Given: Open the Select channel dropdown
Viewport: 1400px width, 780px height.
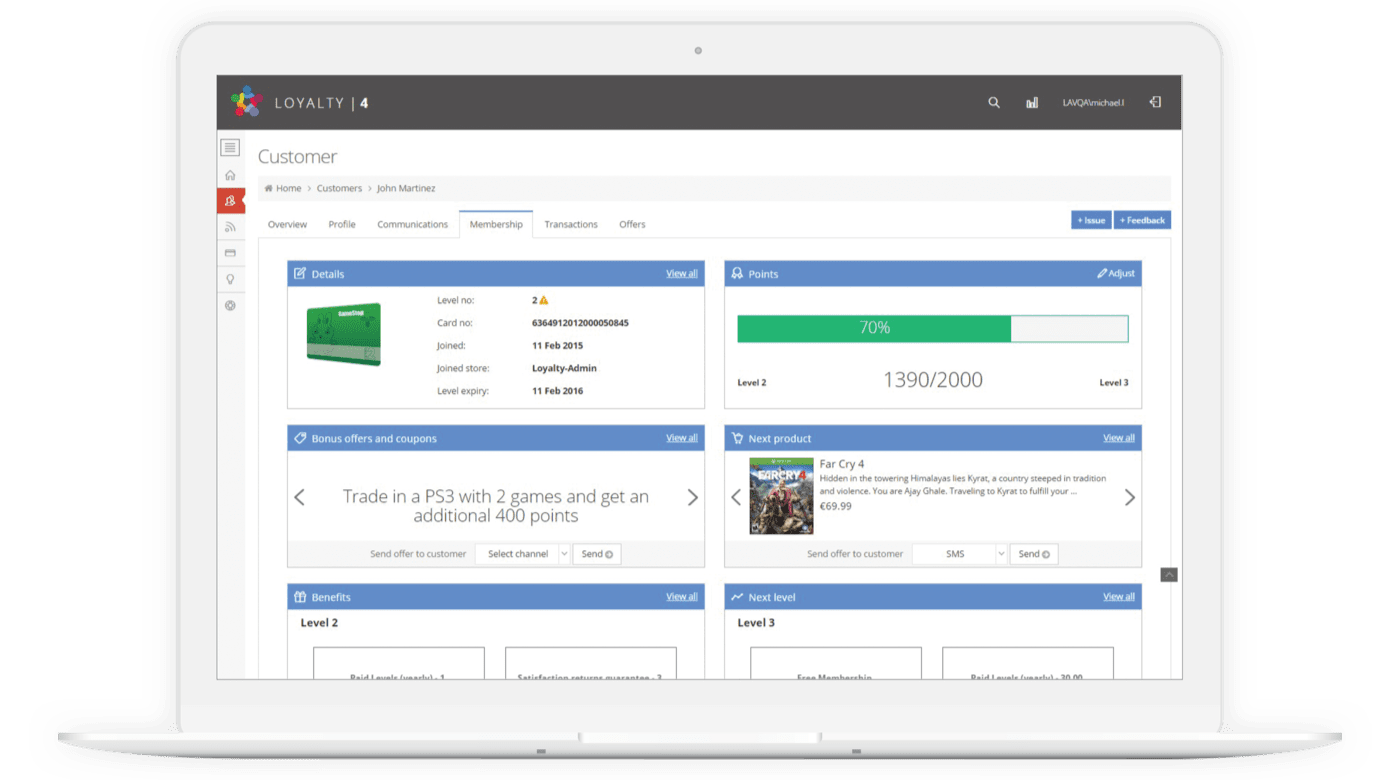Looking at the screenshot, I should (x=522, y=554).
